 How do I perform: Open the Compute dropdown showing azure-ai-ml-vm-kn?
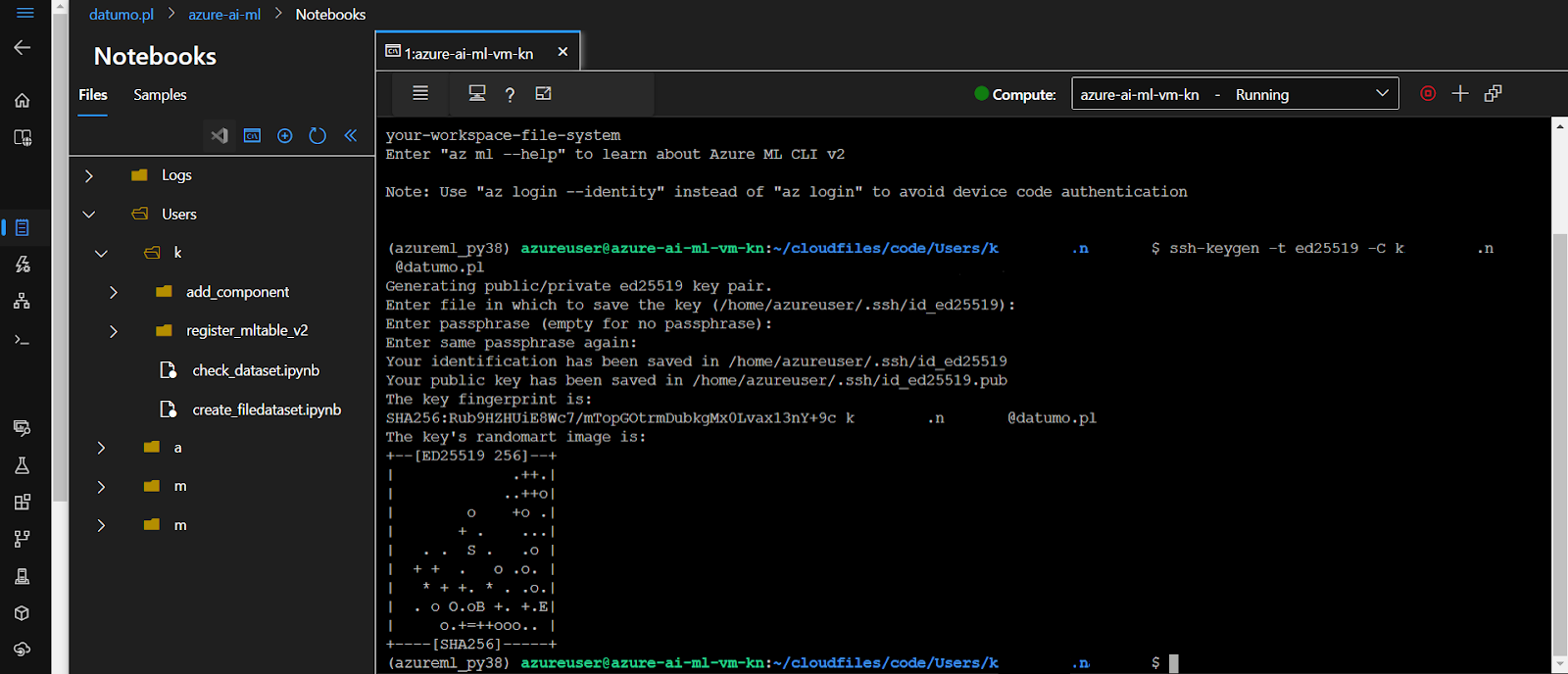click(x=1235, y=94)
